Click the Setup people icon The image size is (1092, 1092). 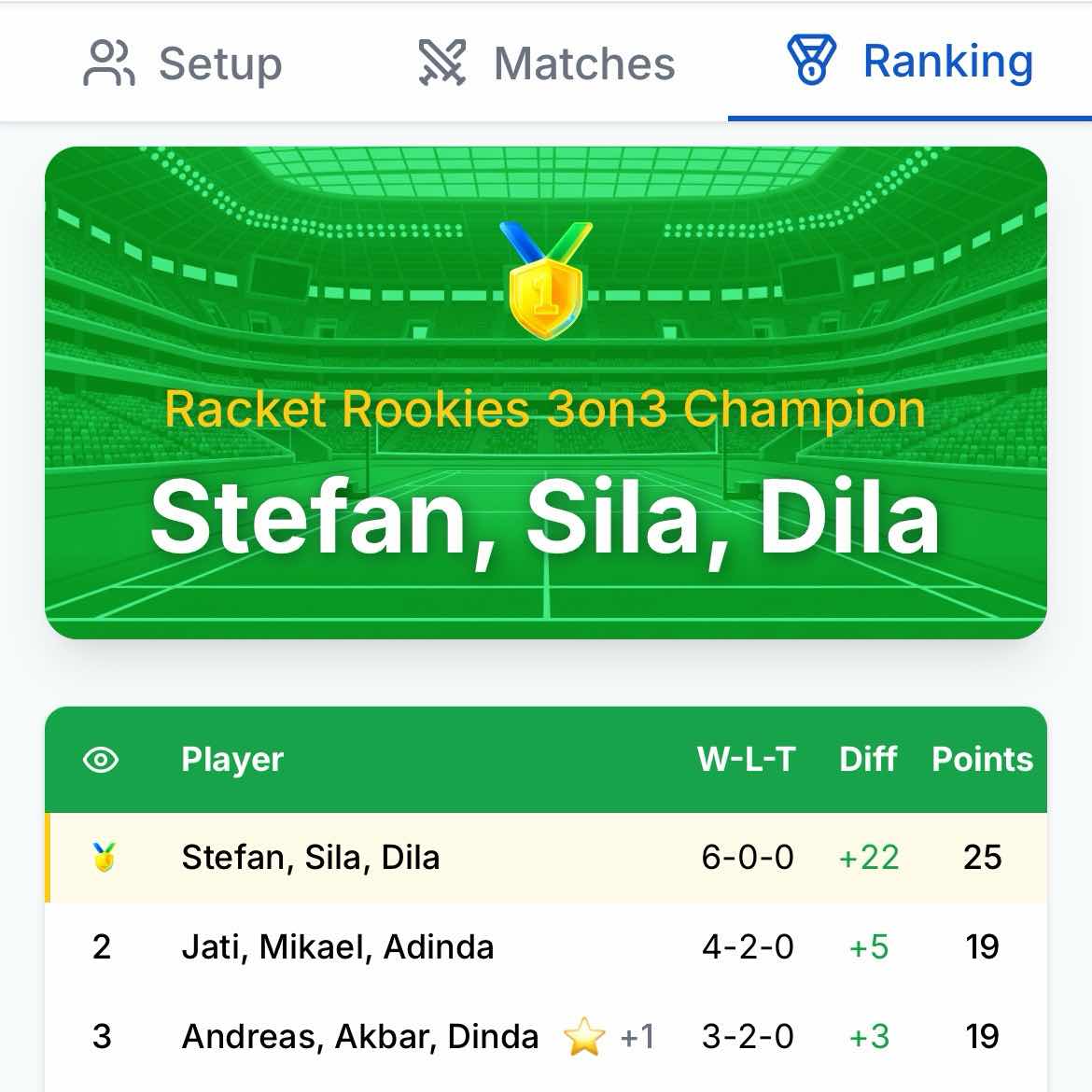tap(109, 63)
